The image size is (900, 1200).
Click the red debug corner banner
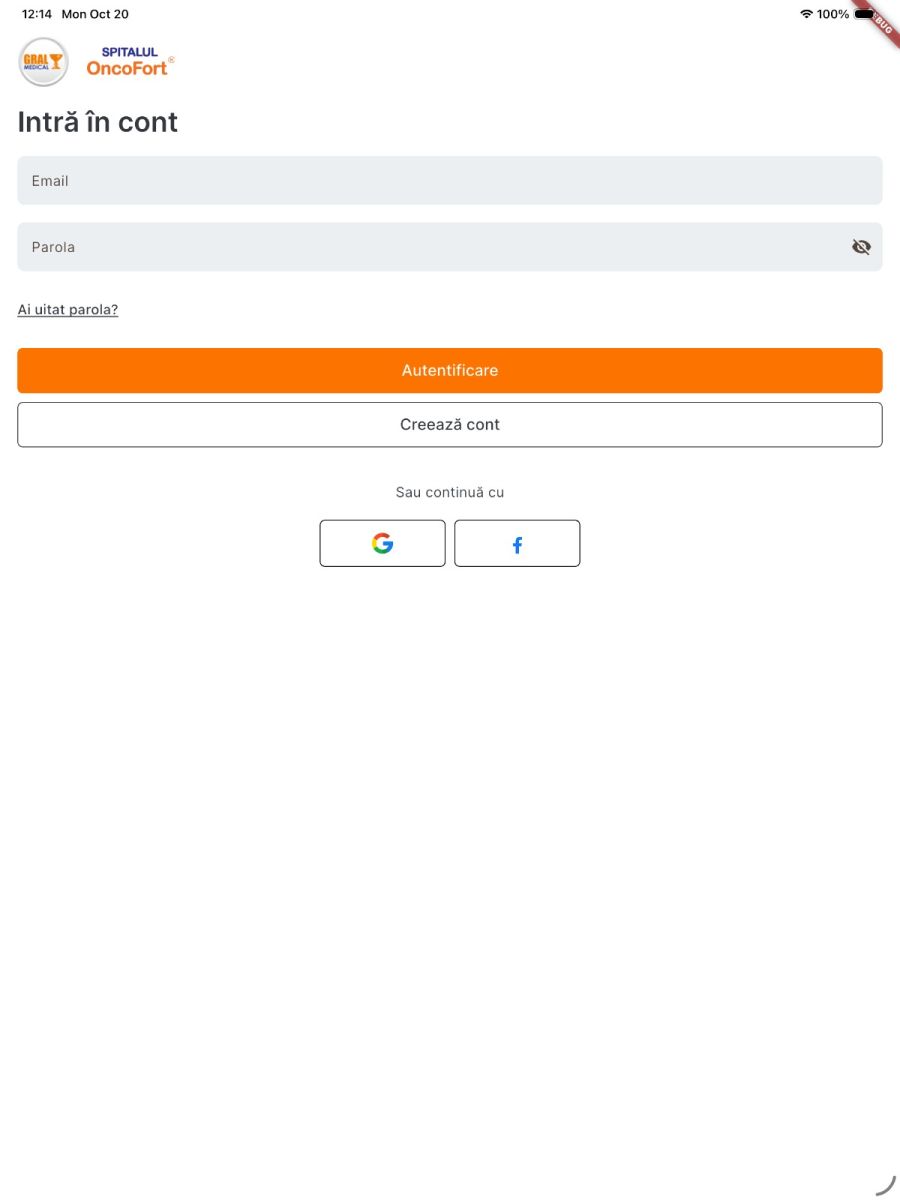coord(881,20)
